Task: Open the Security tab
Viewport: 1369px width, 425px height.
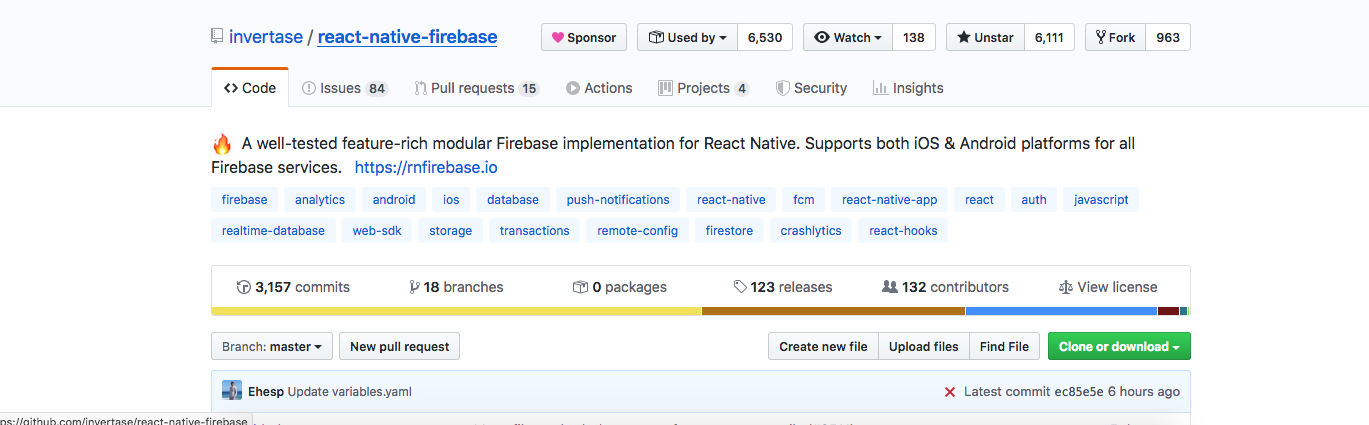Action: pos(811,88)
